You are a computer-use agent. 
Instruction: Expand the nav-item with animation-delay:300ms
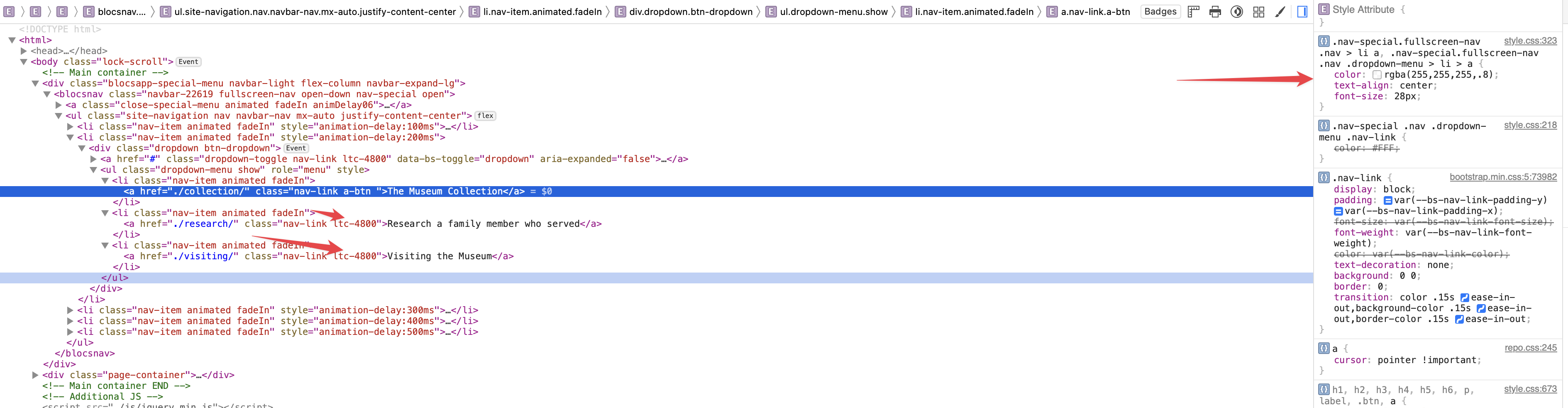coord(70,310)
